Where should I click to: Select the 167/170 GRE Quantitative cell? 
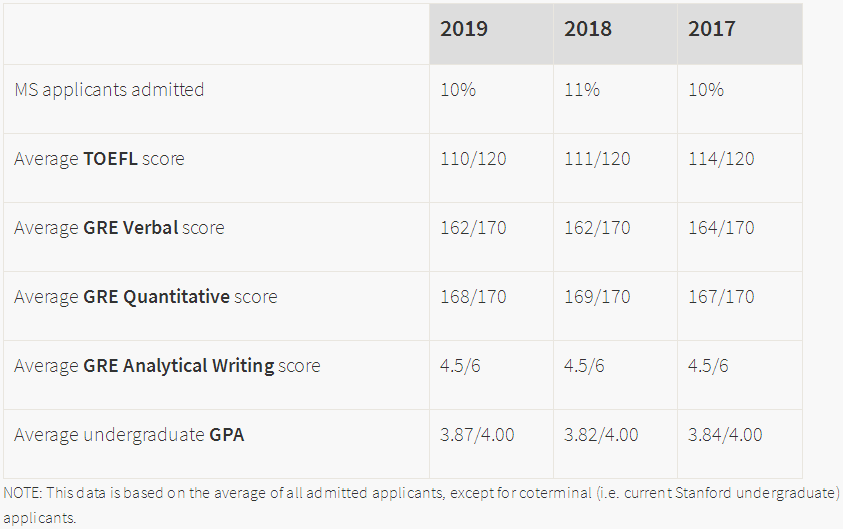[721, 297]
